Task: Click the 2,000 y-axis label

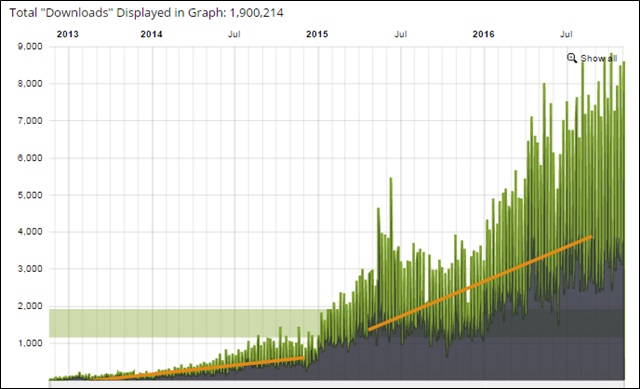Action: tap(30, 306)
